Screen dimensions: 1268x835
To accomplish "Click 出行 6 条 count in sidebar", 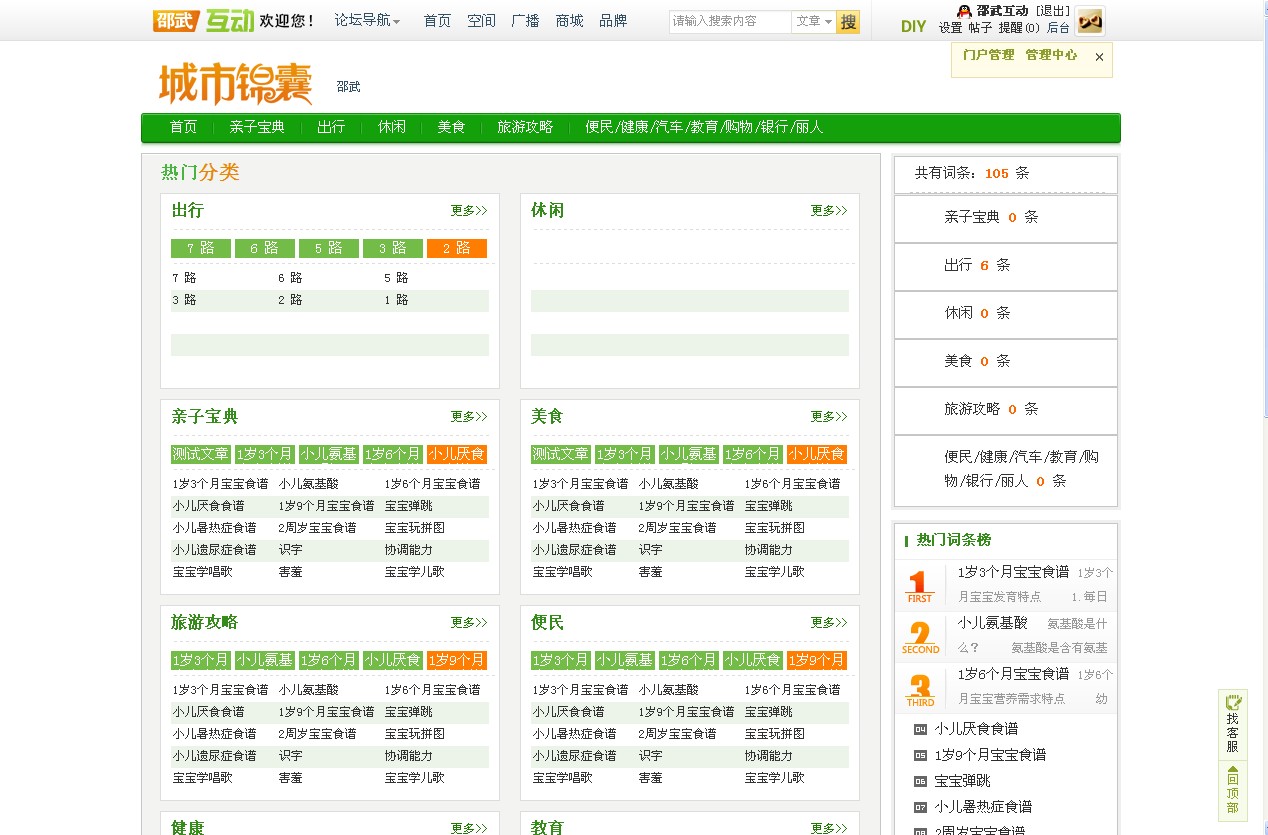I will pyautogui.click(x=977, y=265).
